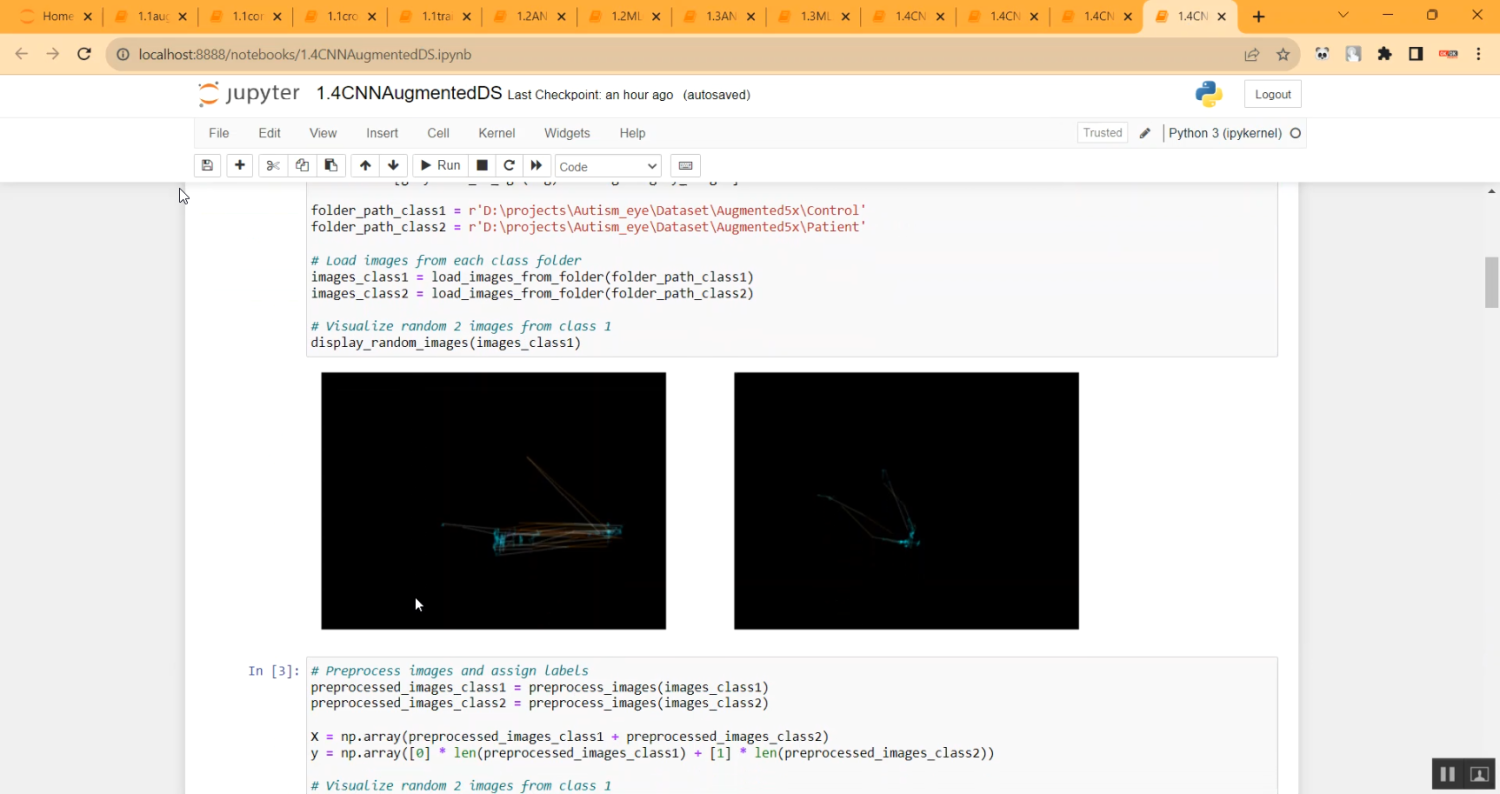This screenshot has width=1500, height=794.
Task: Bookmark this page with the star icon
Action: [x=1283, y=55]
